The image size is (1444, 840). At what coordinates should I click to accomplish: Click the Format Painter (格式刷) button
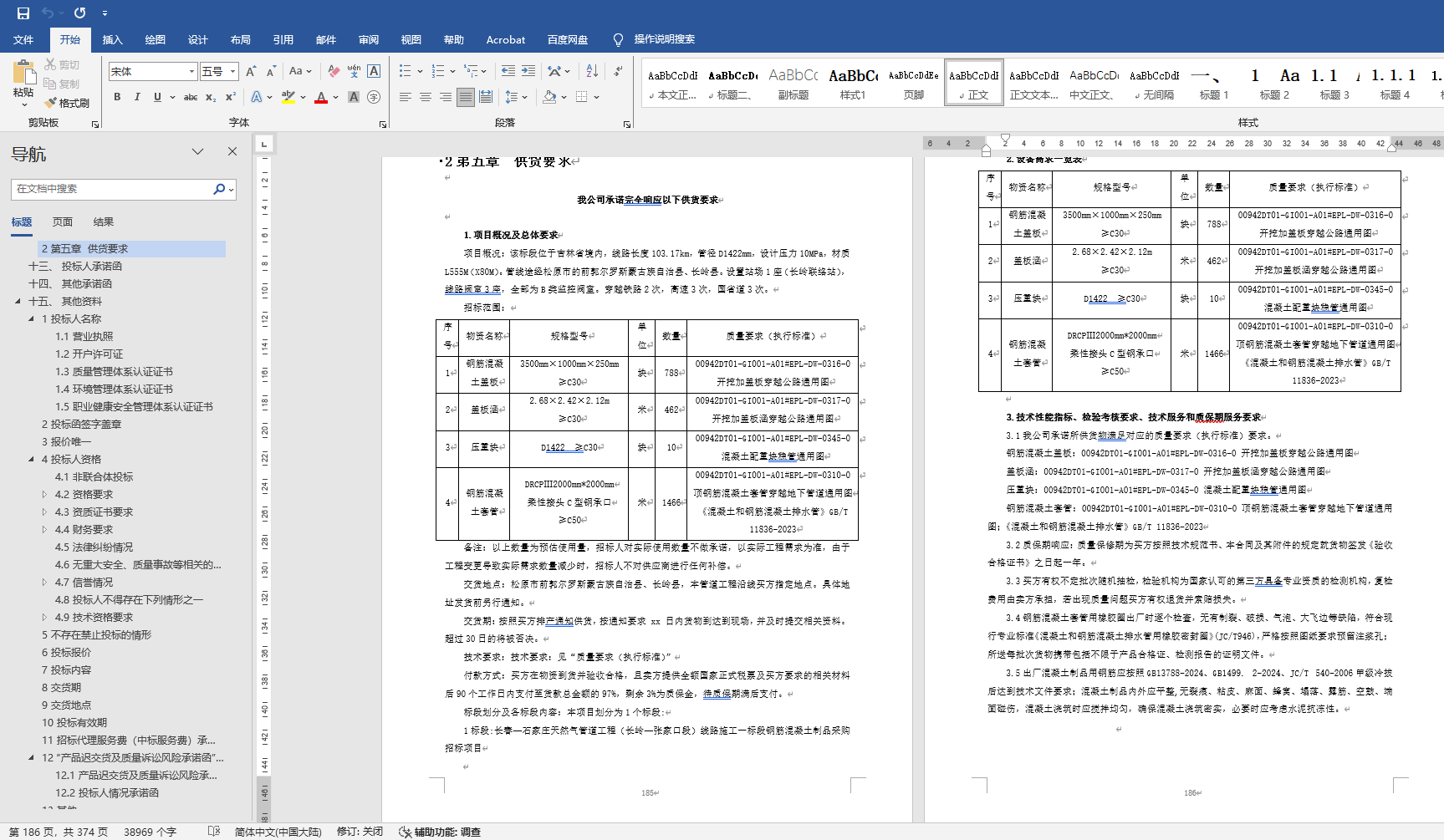(x=67, y=103)
